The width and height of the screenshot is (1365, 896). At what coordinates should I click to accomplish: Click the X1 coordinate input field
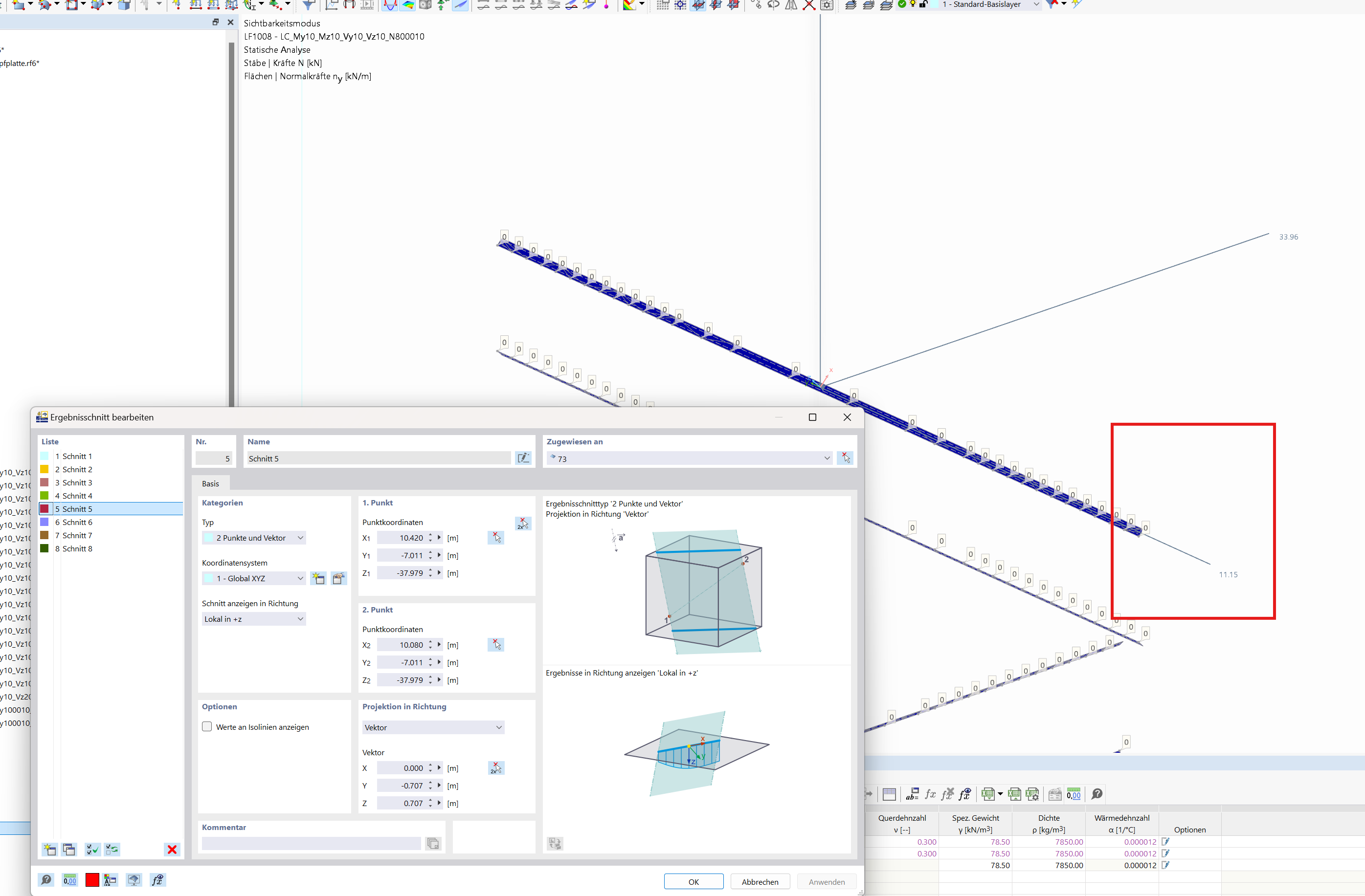coord(403,538)
